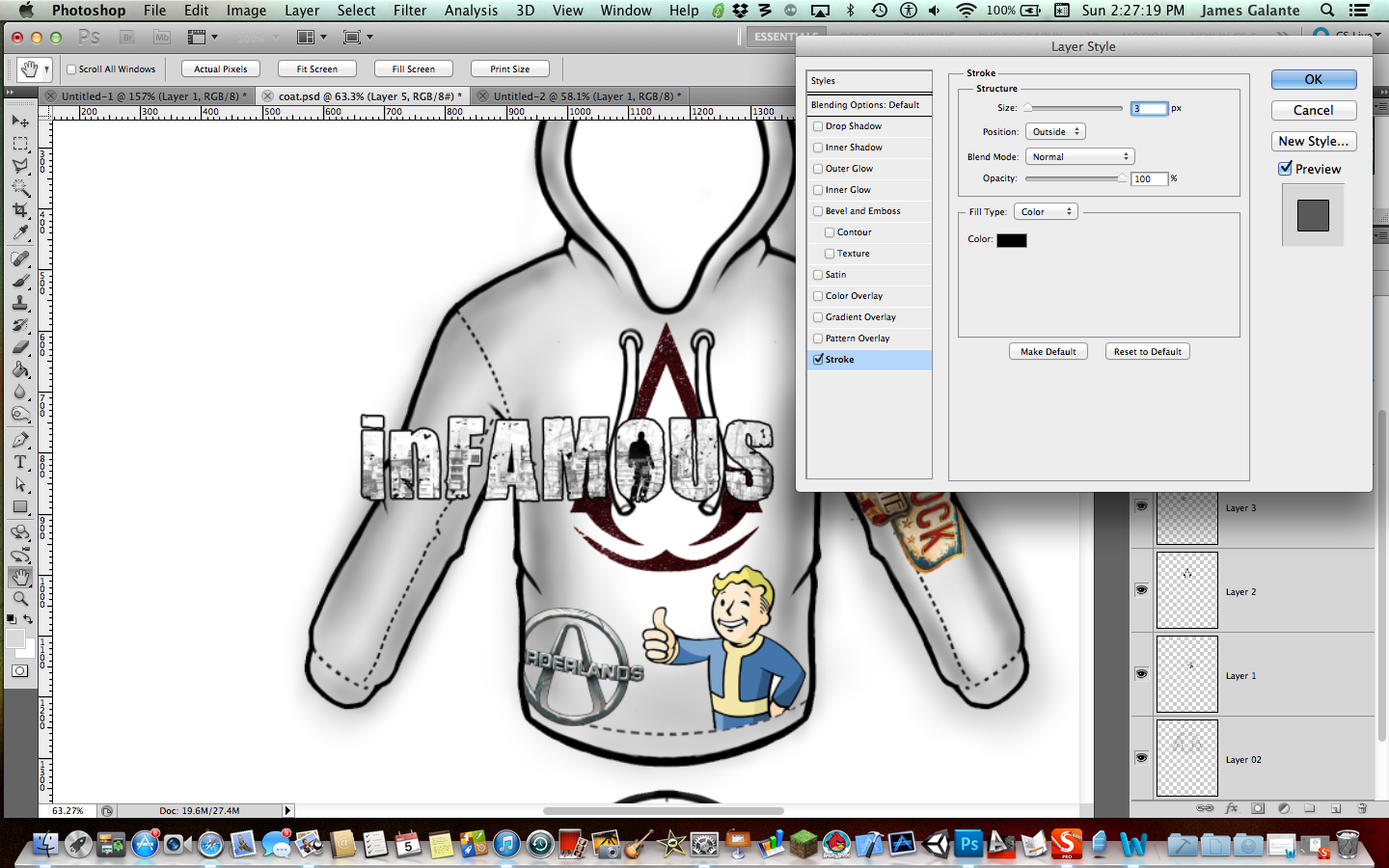Open the black stroke Color swatch

coord(1012,240)
